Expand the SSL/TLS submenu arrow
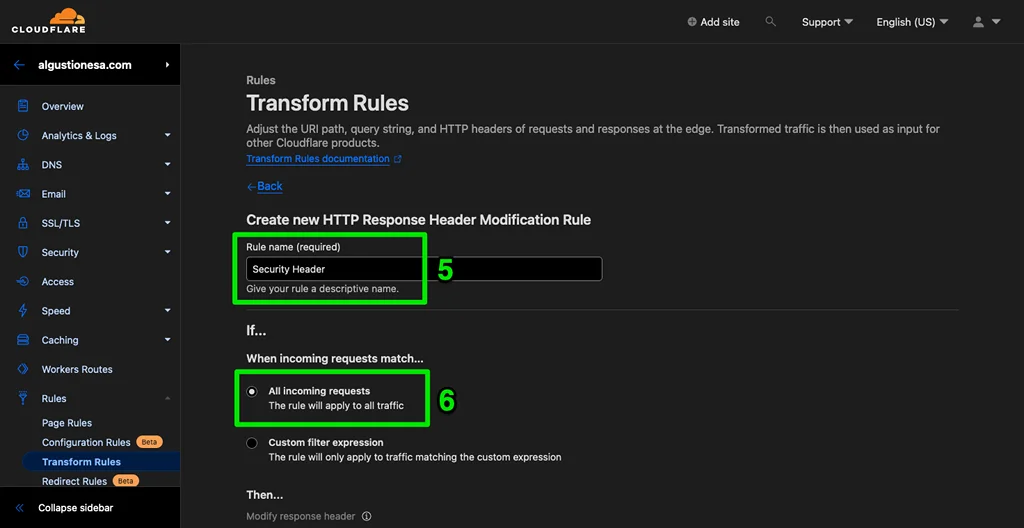 click(167, 223)
